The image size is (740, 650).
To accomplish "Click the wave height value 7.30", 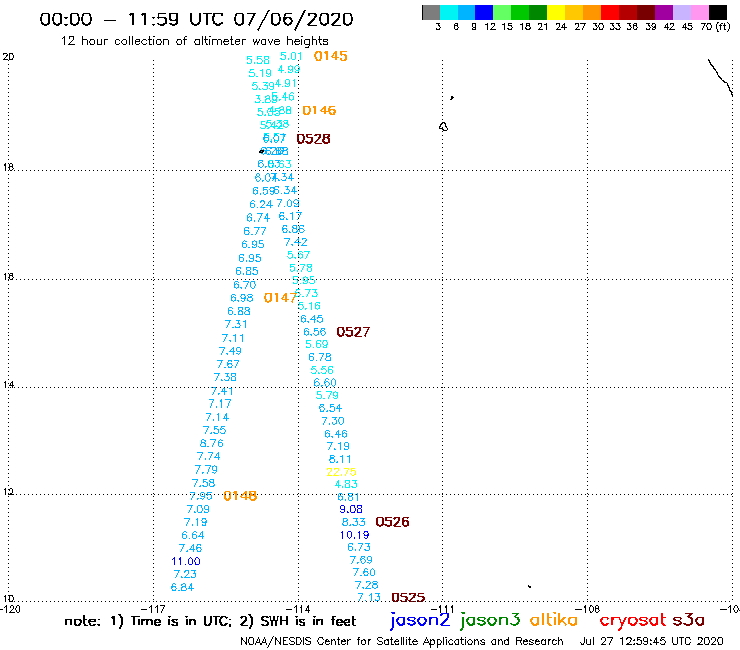I will point(333,421).
